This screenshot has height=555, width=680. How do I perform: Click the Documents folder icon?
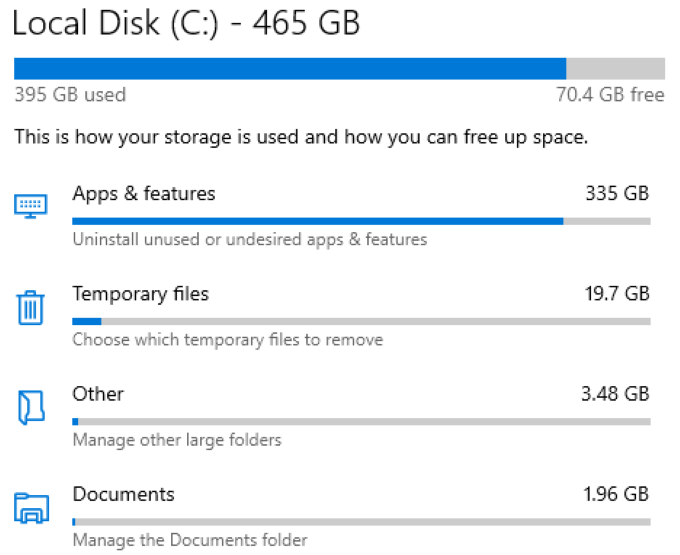pyautogui.click(x=30, y=507)
